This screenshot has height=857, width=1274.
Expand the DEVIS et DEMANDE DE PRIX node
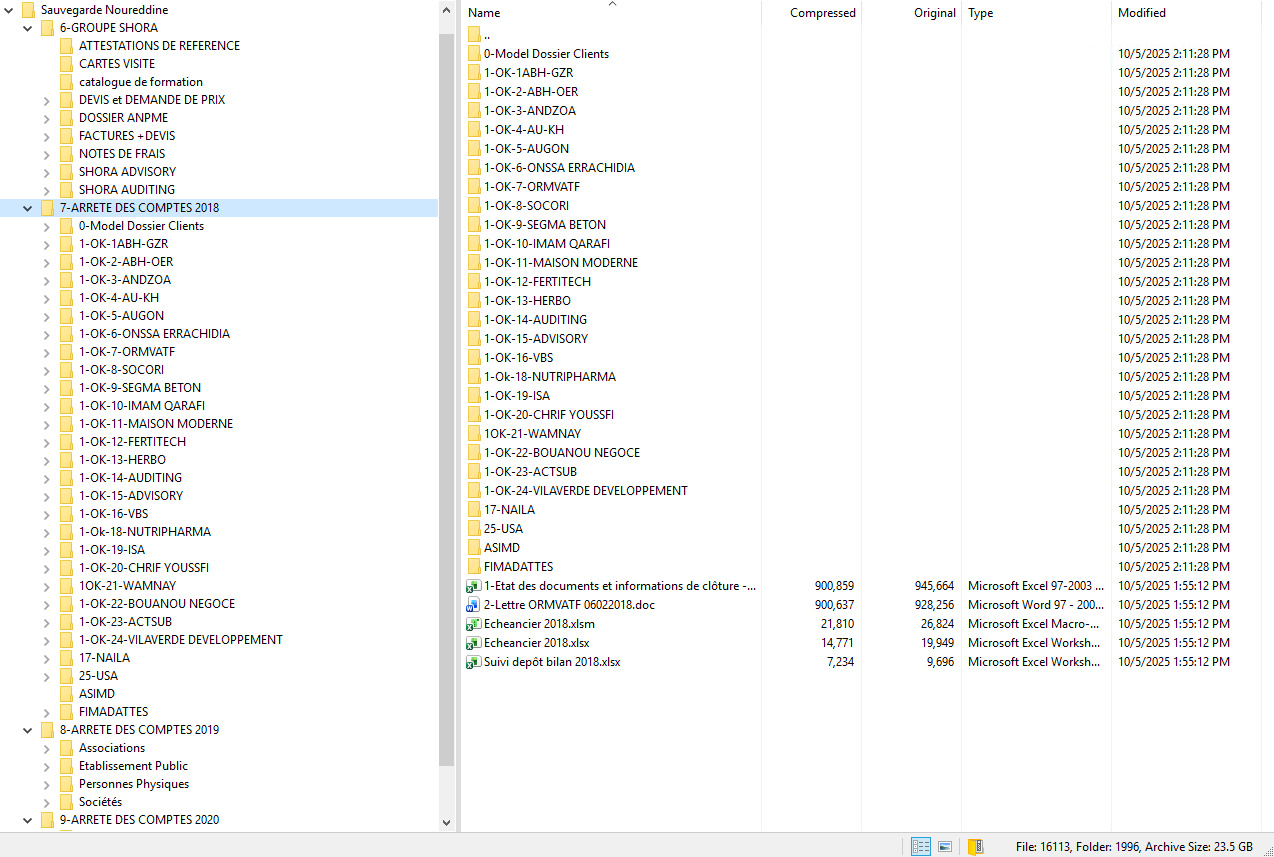pyautogui.click(x=47, y=100)
